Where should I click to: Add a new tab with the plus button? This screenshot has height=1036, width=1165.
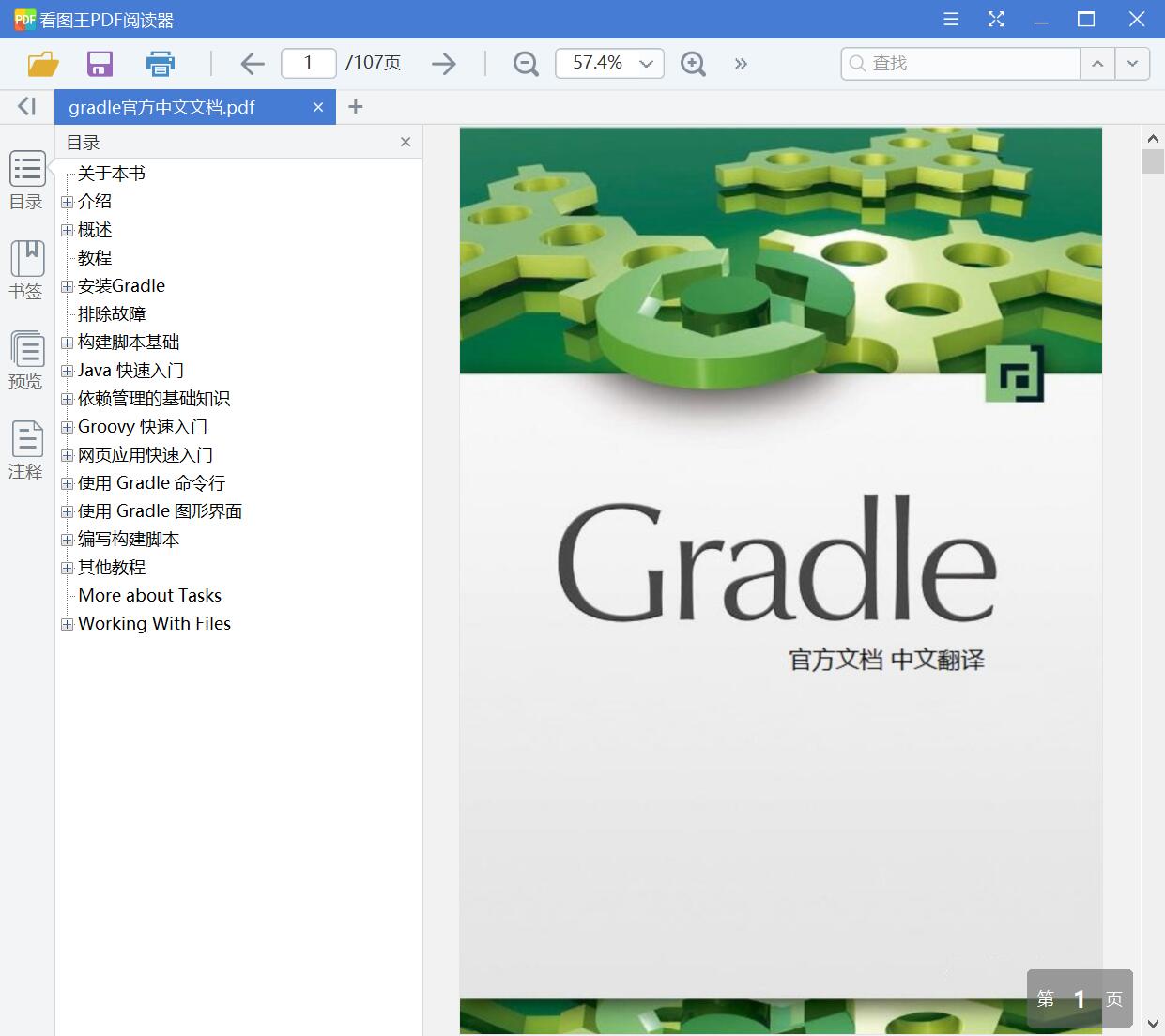pos(355,107)
